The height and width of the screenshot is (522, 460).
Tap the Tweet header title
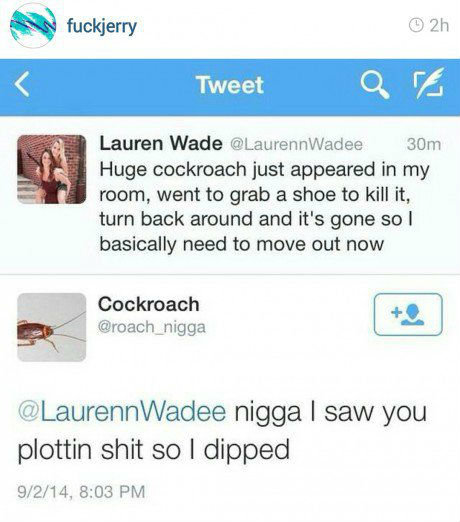click(230, 85)
